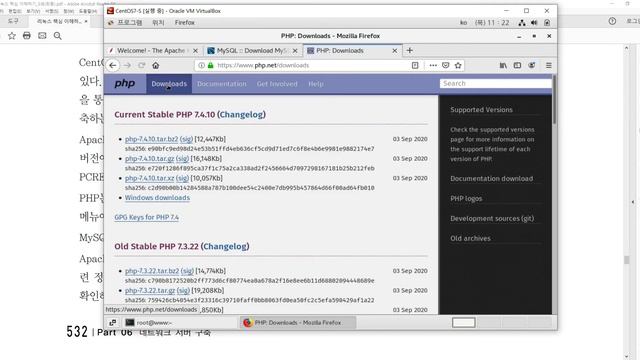This screenshot has height=360, width=640.
Task: Open Help in php.net navigation
Action: [316, 84]
